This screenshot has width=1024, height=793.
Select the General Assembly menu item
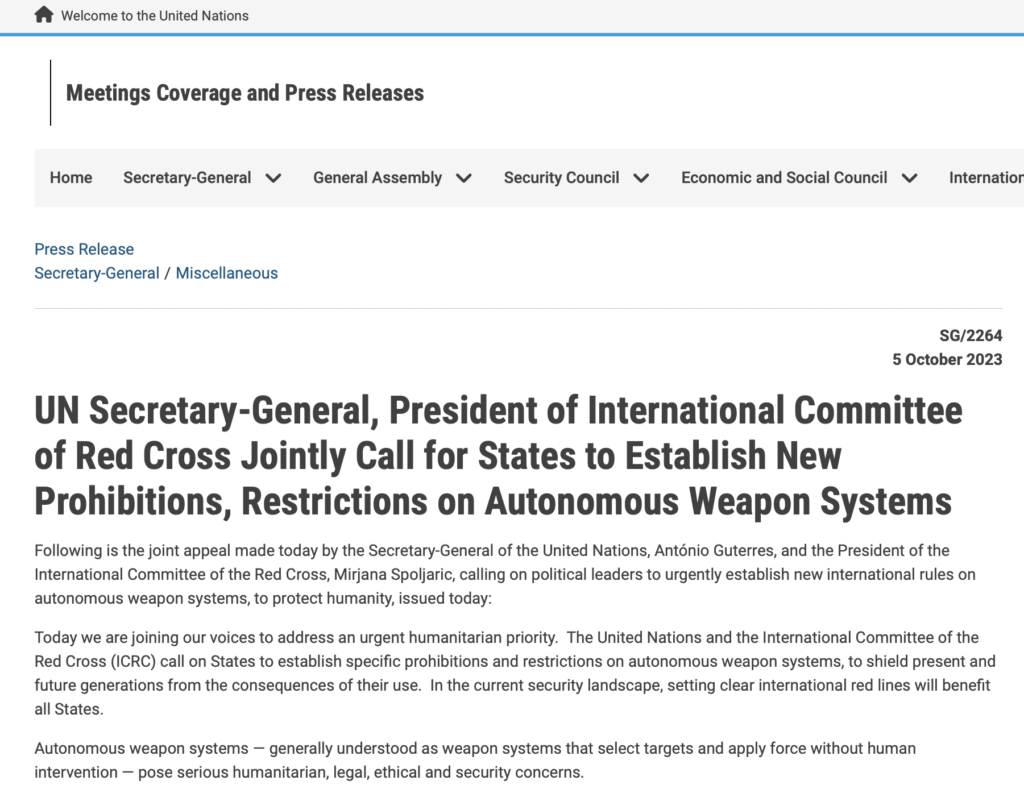pos(377,178)
